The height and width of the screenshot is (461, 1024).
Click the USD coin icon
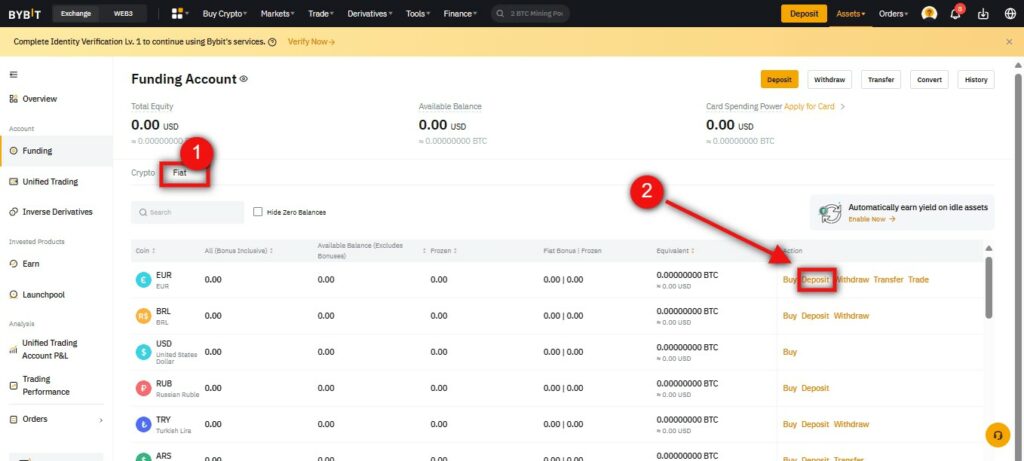(143, 352)
